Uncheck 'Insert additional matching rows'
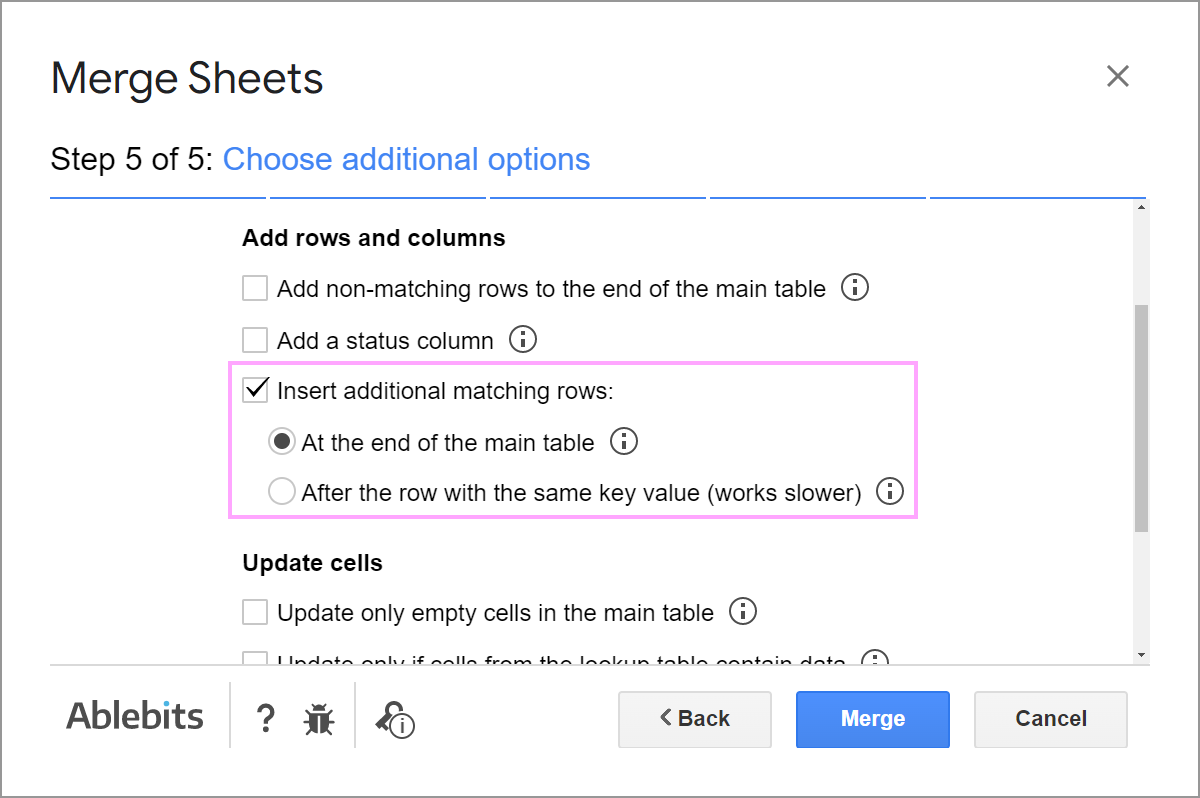 [x=255, y=390]
